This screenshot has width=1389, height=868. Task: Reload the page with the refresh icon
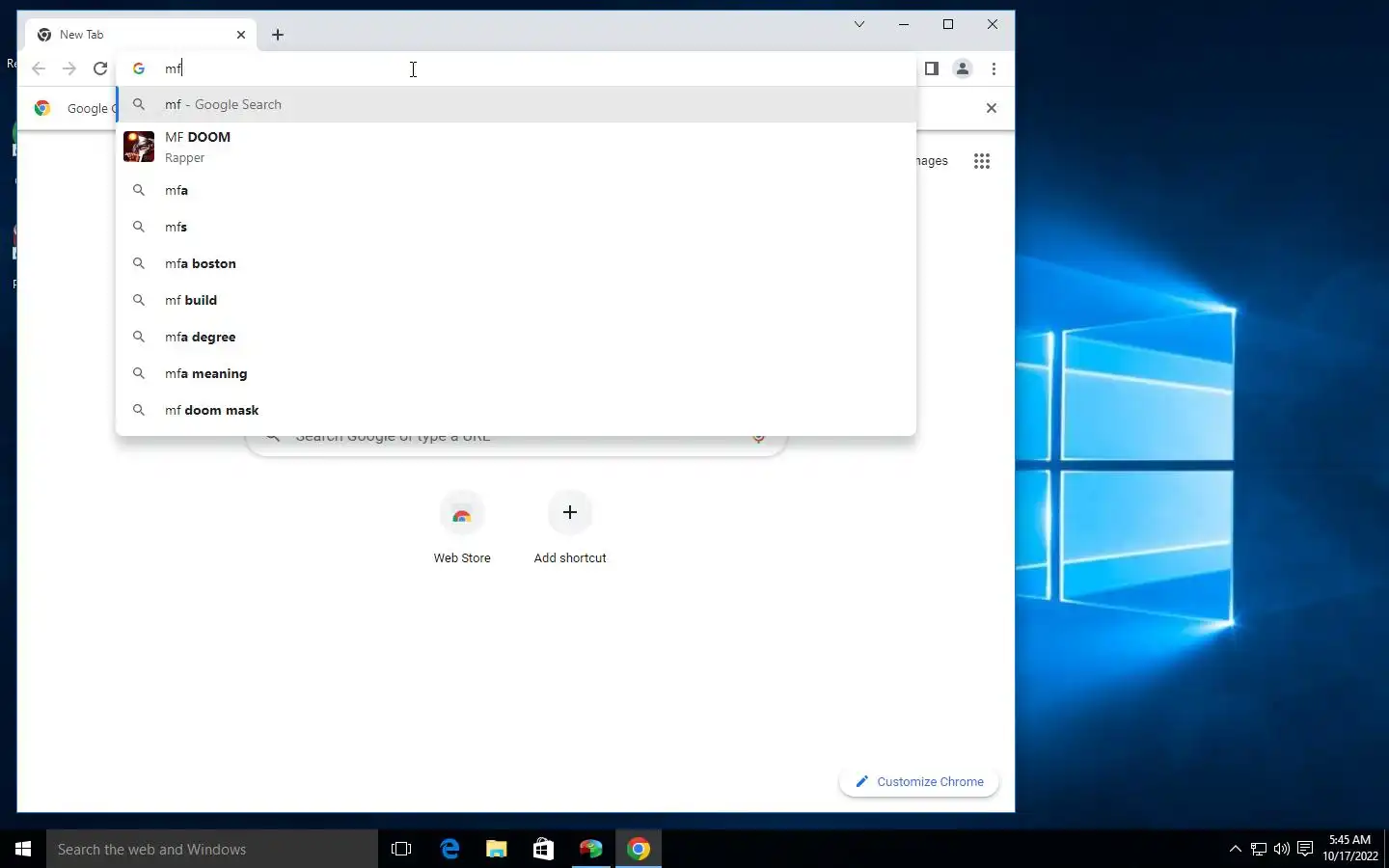[100, 68]
